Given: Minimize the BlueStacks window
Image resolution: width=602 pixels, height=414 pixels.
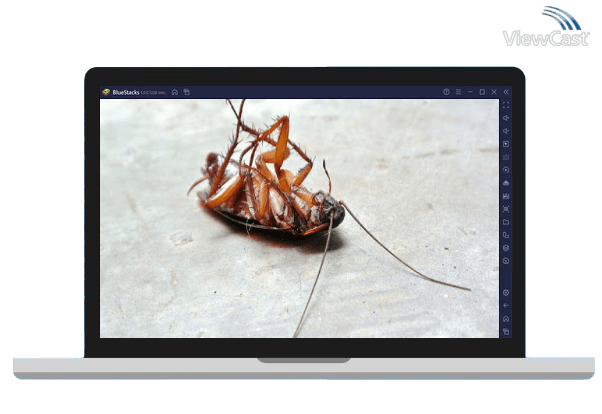Looking at the screenshot, I should tap(470, 92).
